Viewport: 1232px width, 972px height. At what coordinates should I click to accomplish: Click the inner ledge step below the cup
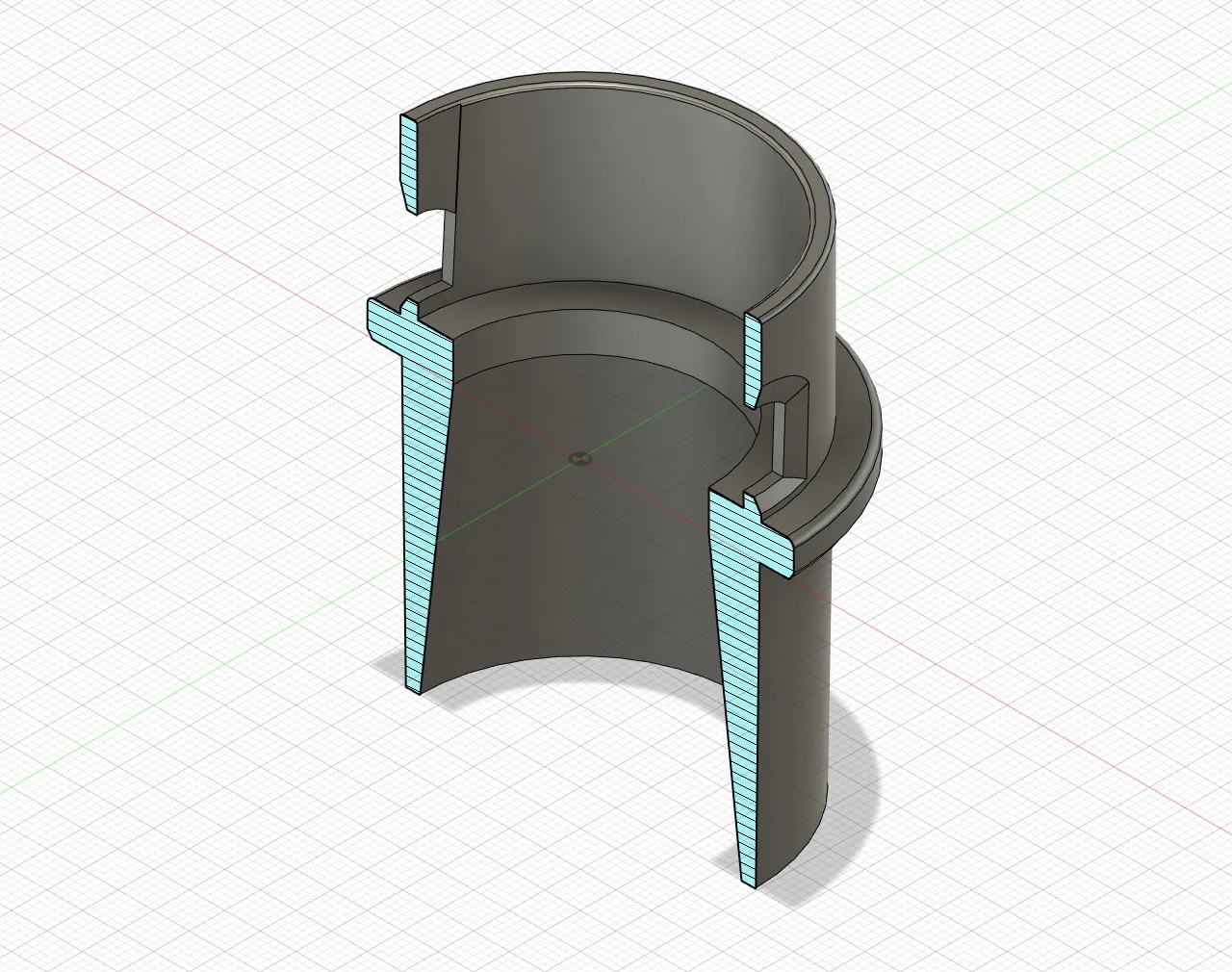tap(577, 318)
